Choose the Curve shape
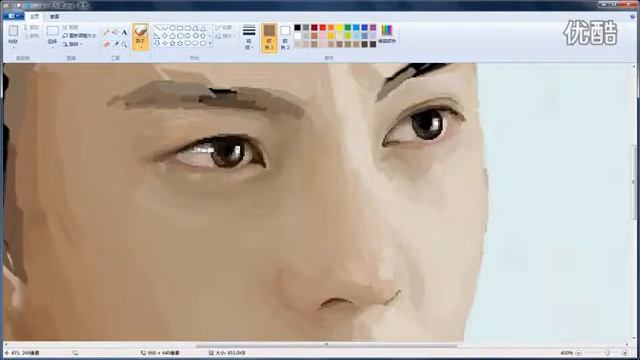This screenshot has width=640, height=360. point(164,28)
